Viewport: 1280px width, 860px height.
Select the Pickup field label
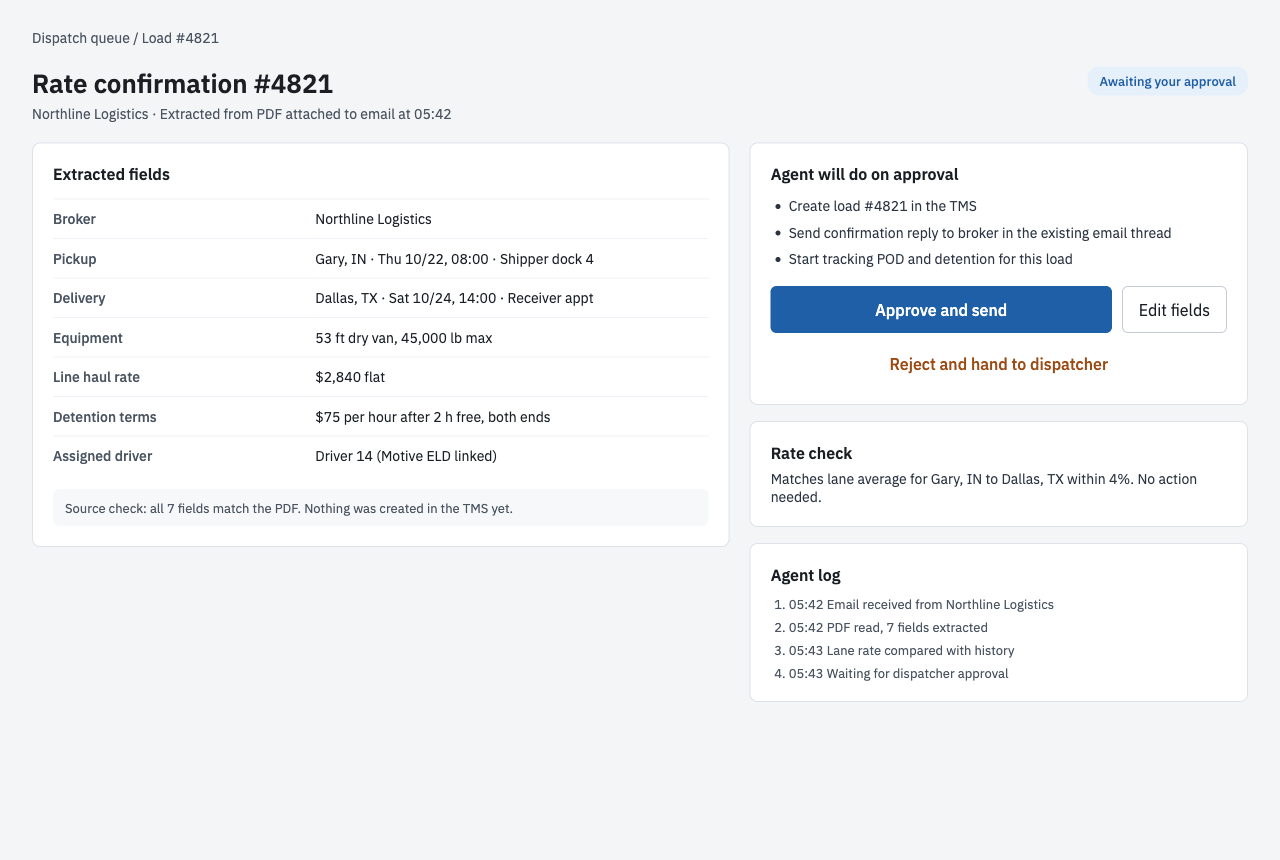(75, 259)
